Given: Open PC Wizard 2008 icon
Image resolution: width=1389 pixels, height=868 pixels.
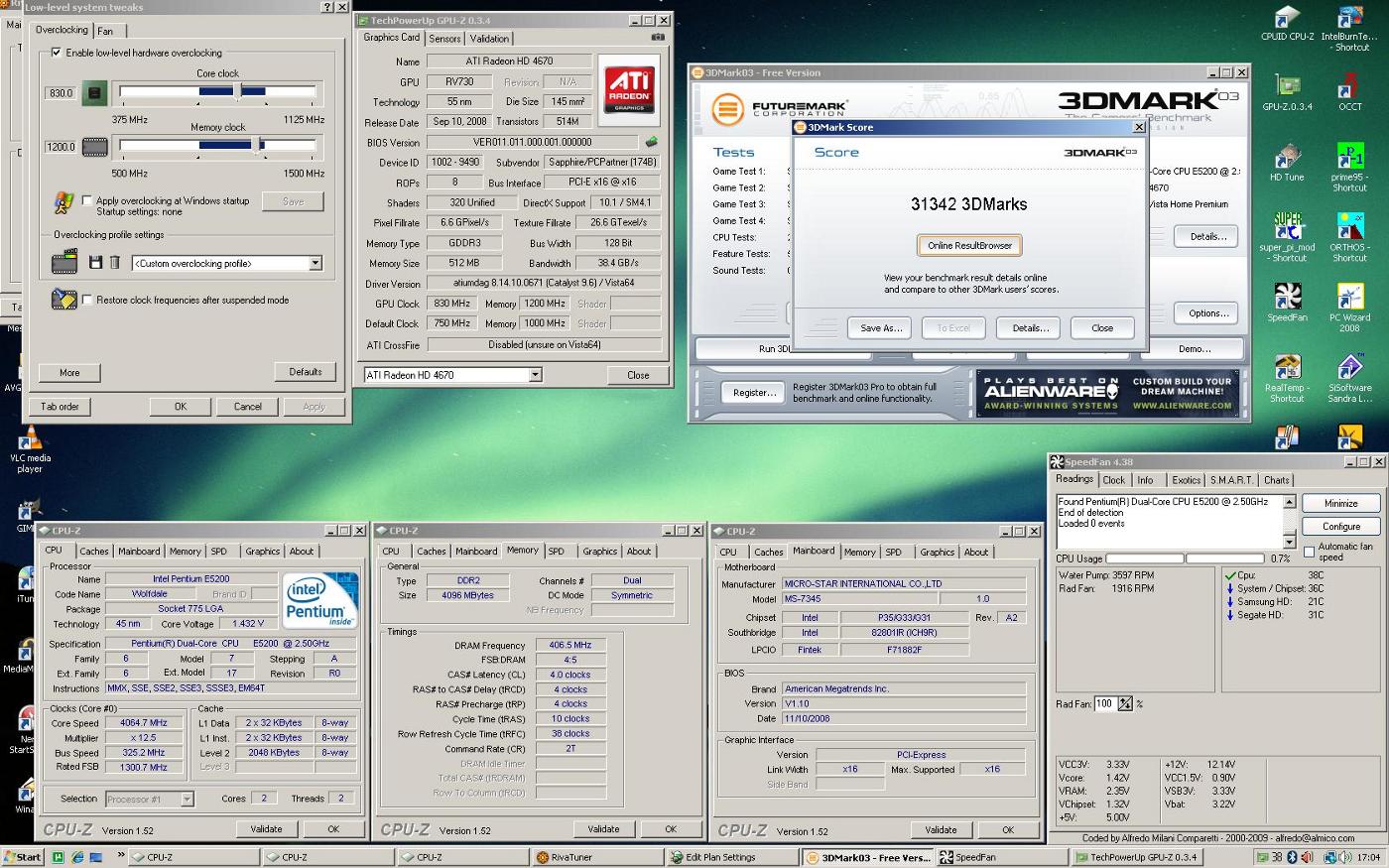Looking at the screenshot, I should pyautogui.click(x=1349, y=309).
